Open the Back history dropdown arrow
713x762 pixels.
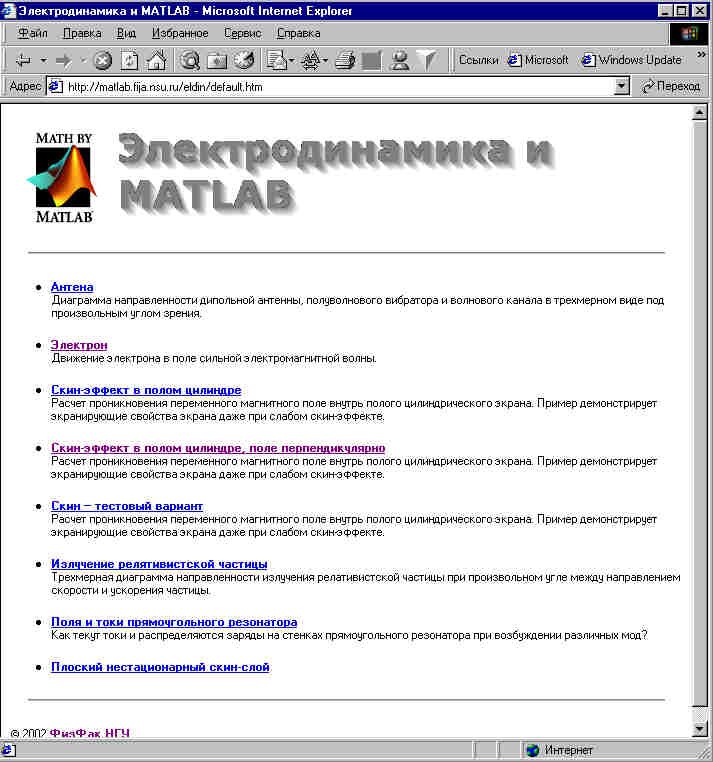tap(44, 61)
